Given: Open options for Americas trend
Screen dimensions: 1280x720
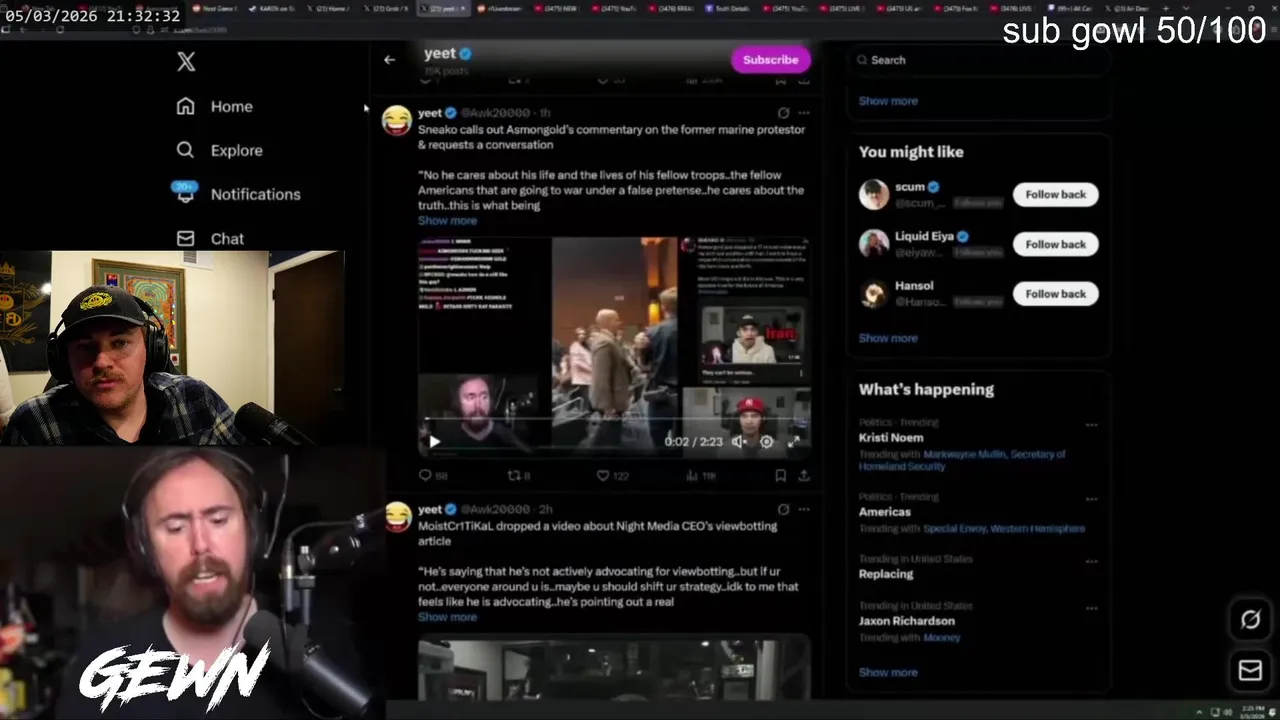Looking at the screenshot, I should (x=1092, y=498).
